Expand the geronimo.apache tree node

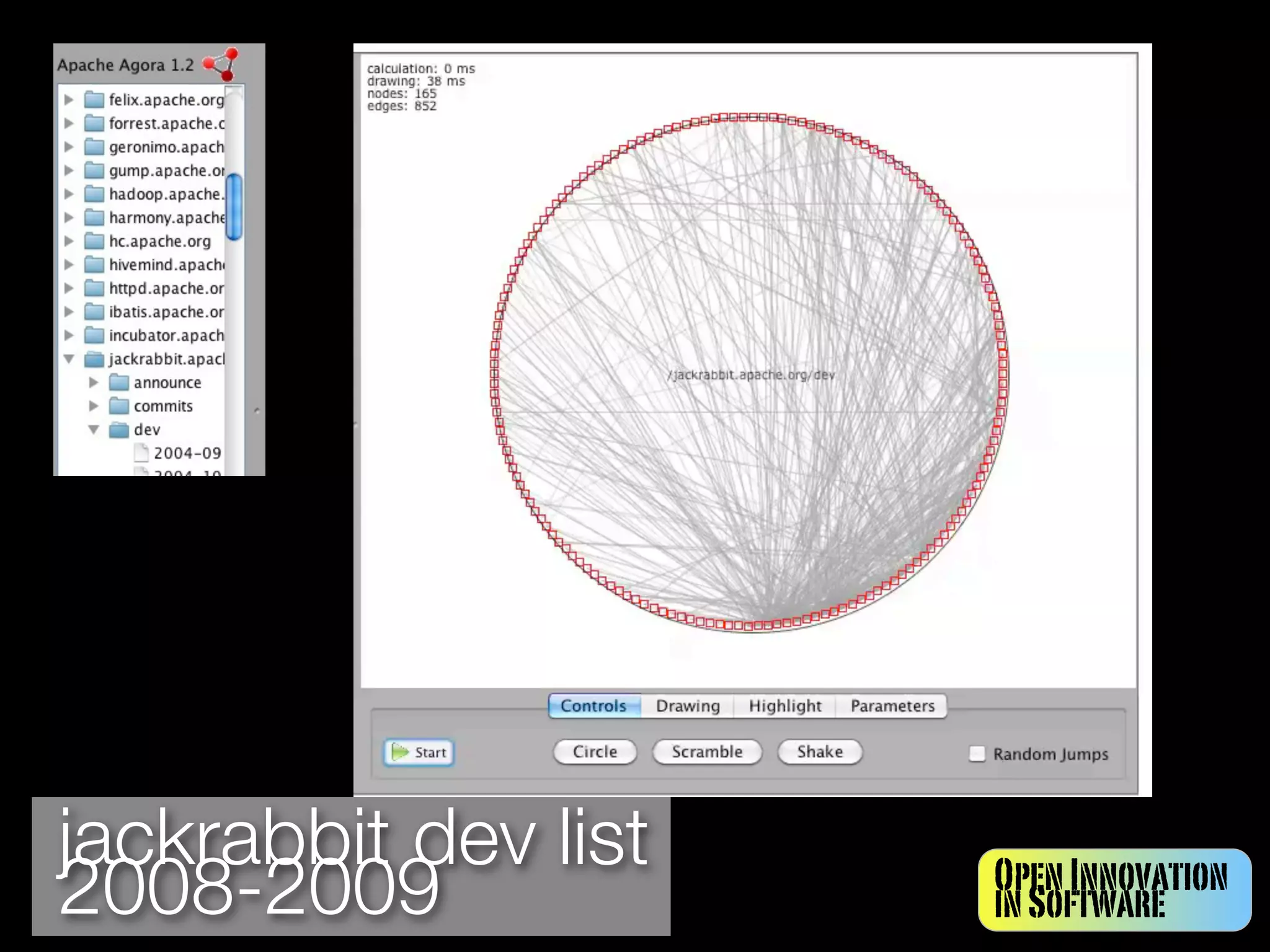(69, 147)
